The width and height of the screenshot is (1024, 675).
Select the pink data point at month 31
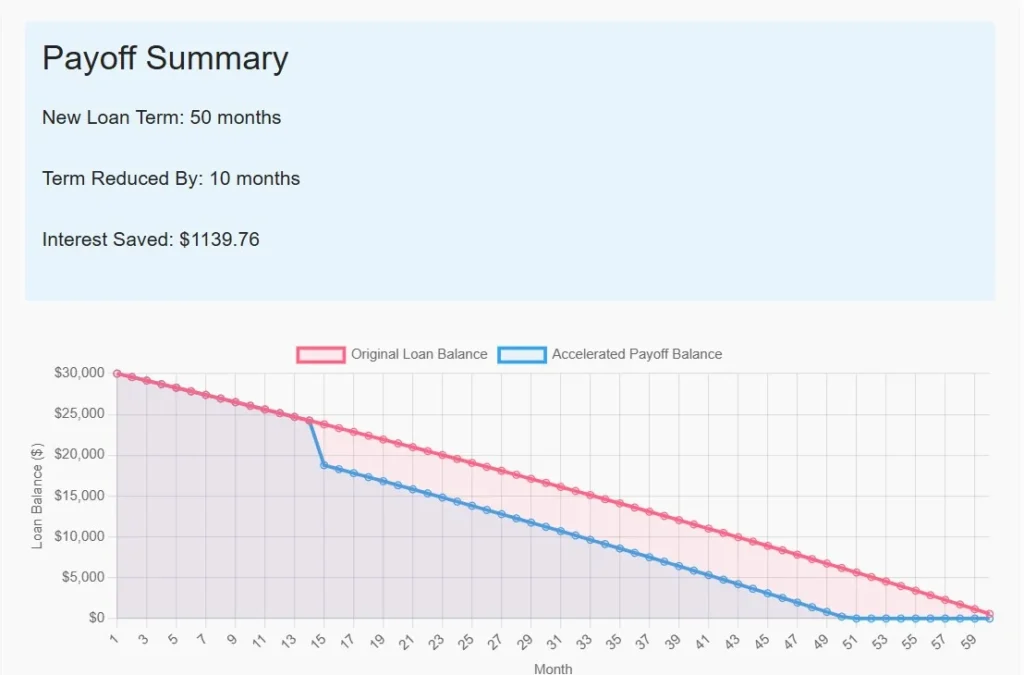(561, 487)
